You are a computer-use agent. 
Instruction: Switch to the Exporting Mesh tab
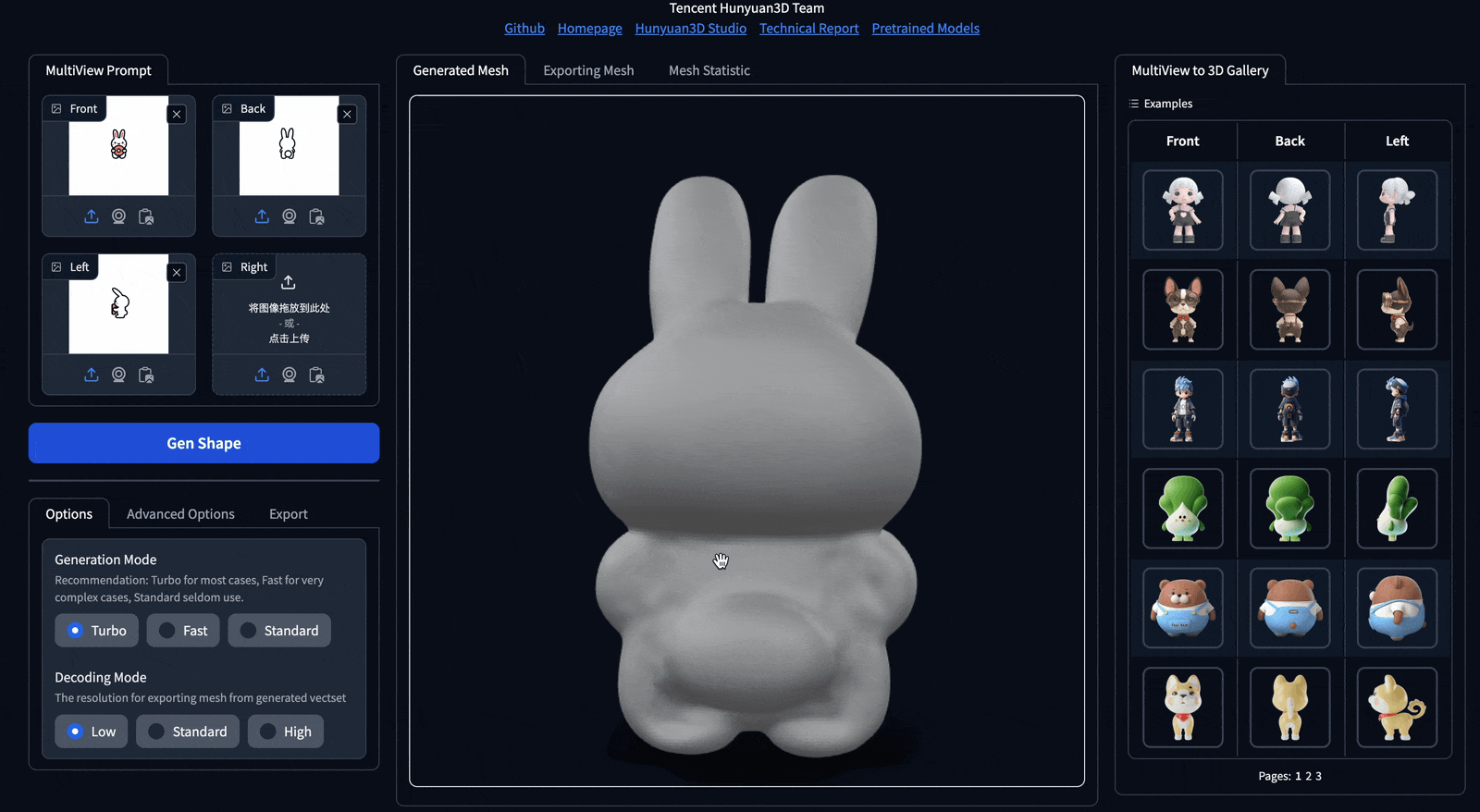pyautogui.click(x=588, y=70)
